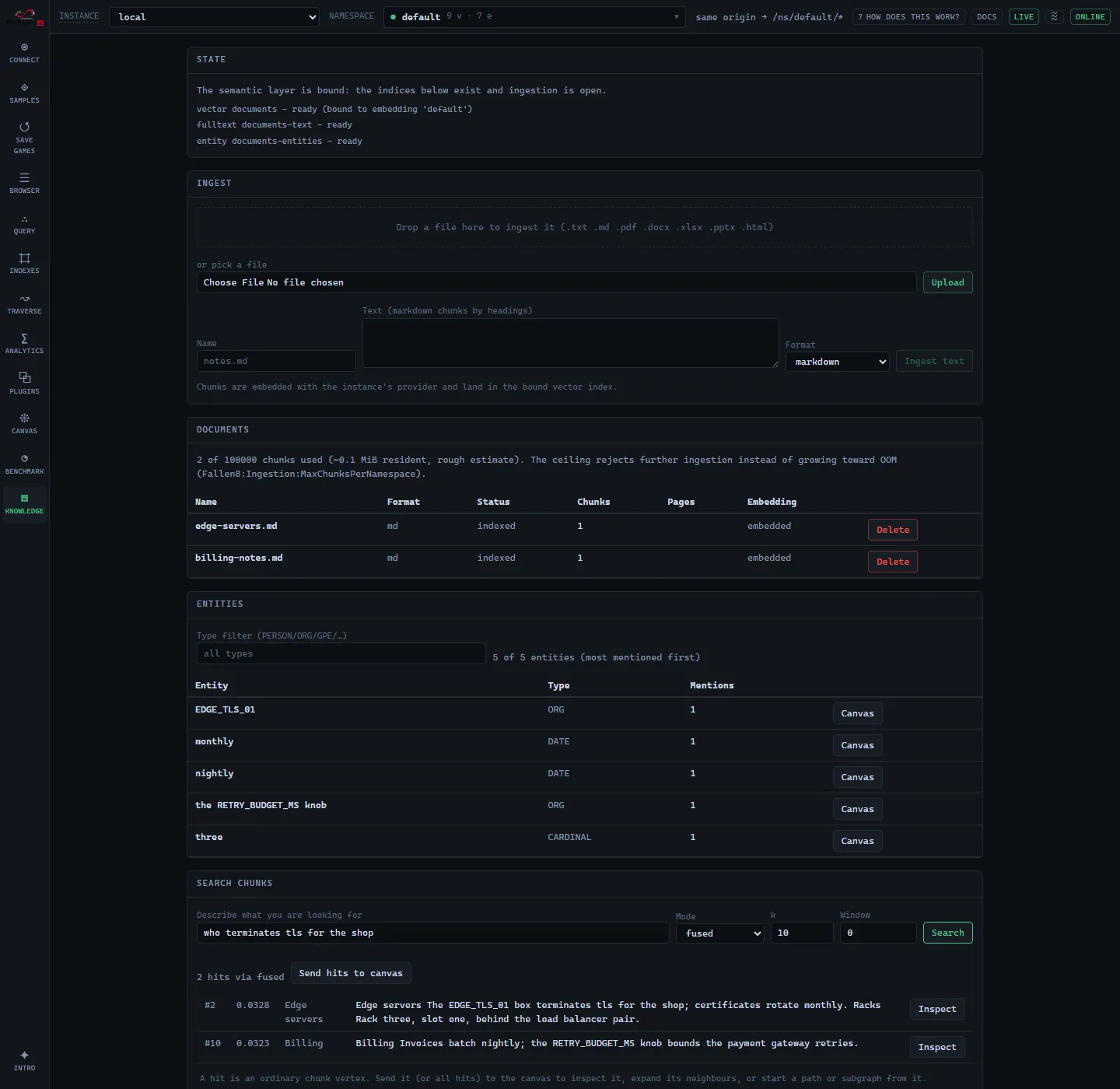The image size is (1120, 1089).
Task: Send the monthly entity to canvas
Action: tap(857, 745)
